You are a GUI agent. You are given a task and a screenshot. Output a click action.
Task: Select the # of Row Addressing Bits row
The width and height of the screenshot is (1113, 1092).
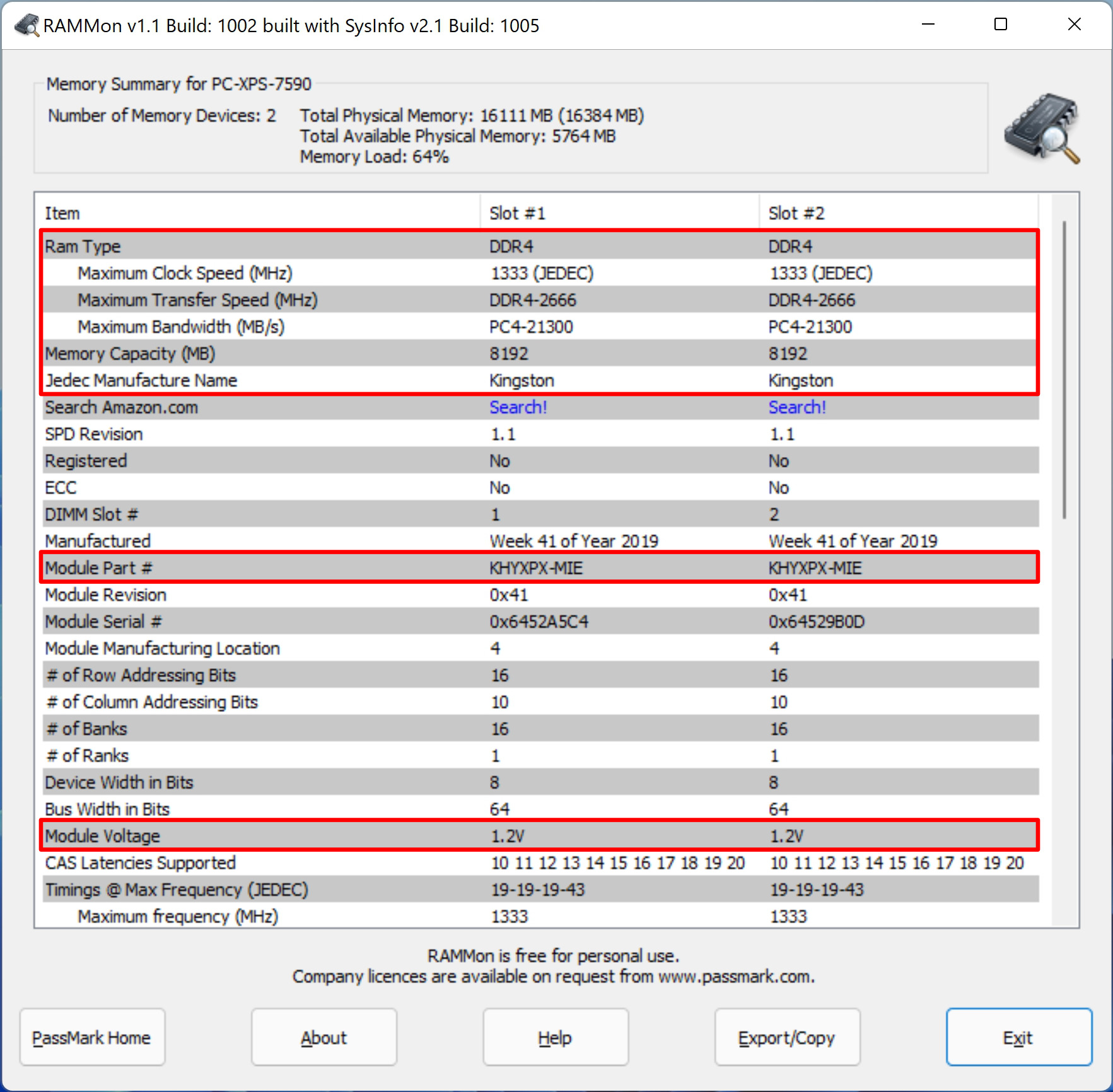(540, 675)
